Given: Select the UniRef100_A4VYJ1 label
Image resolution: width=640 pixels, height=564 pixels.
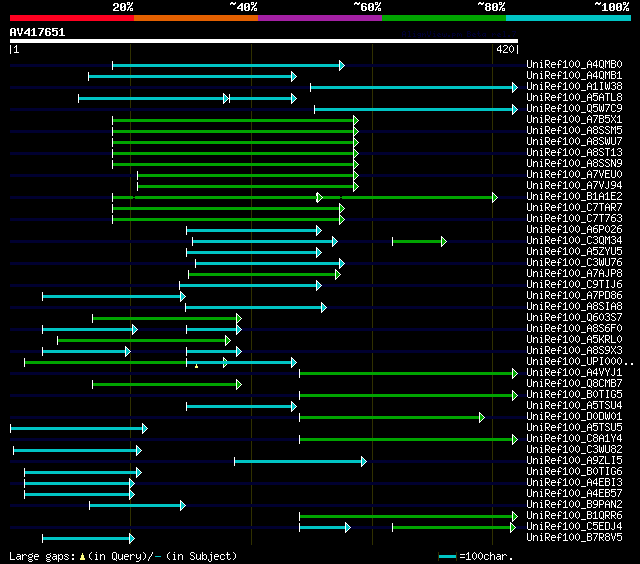Looking at the screenshot, I should (574, 373).
